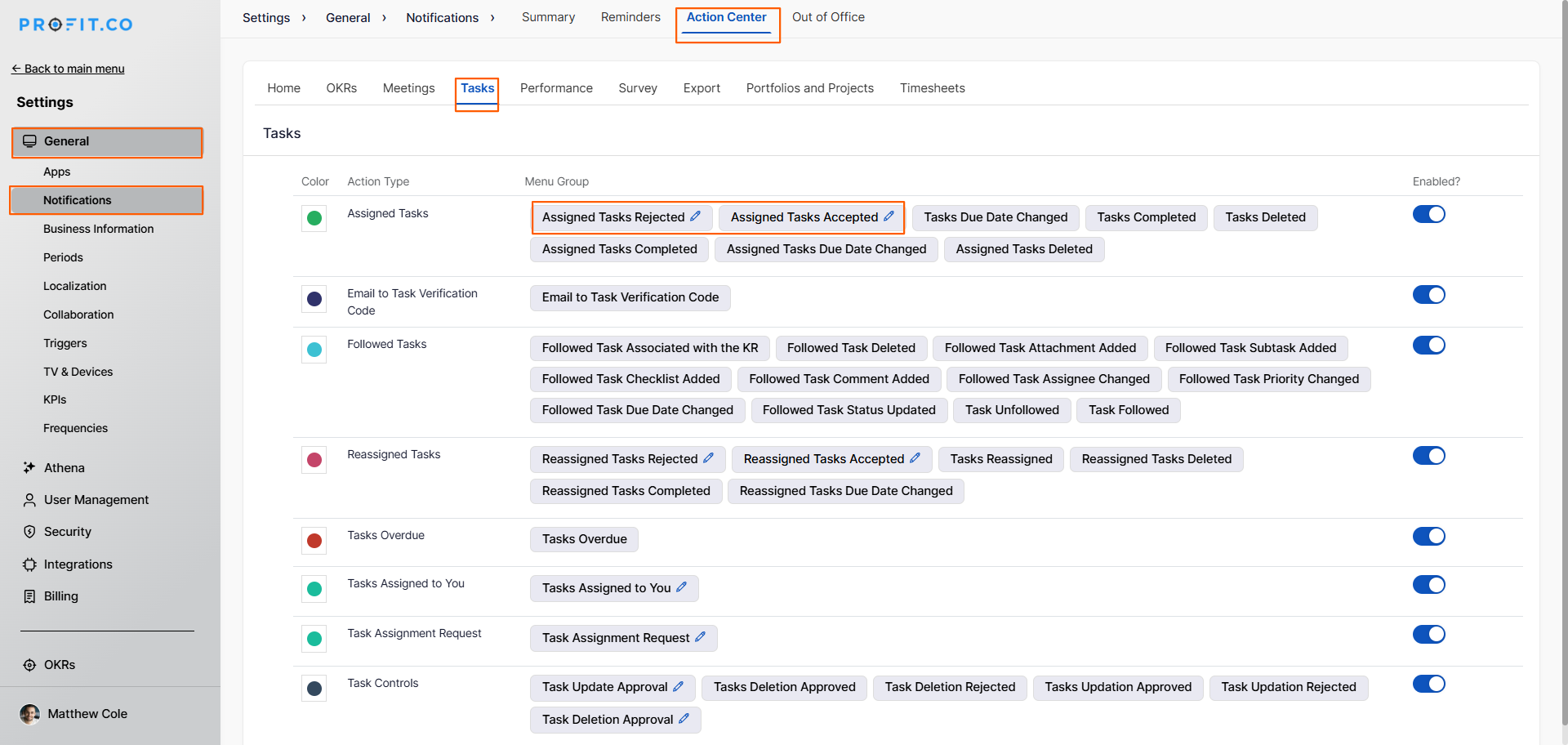The height and width of the screenshot is (745, 1568).
Task: Open the Out of Office tab
Action: (827, 17)
